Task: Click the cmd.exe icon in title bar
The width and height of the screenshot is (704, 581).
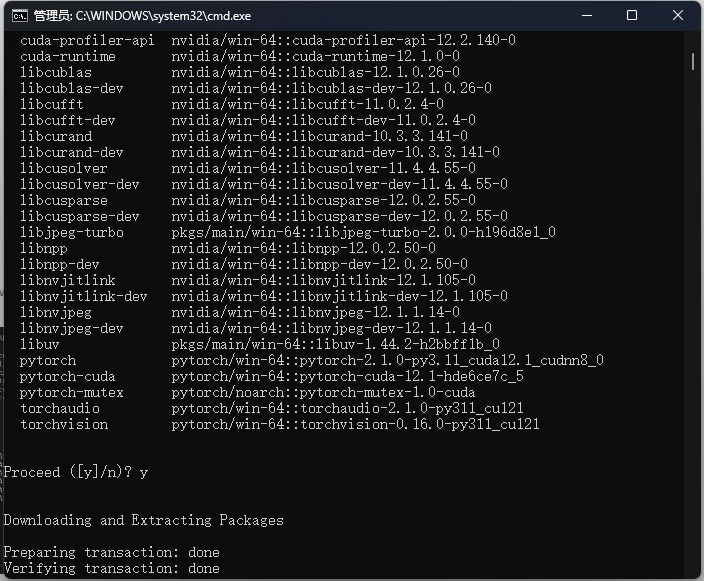Action: [17, 16]
